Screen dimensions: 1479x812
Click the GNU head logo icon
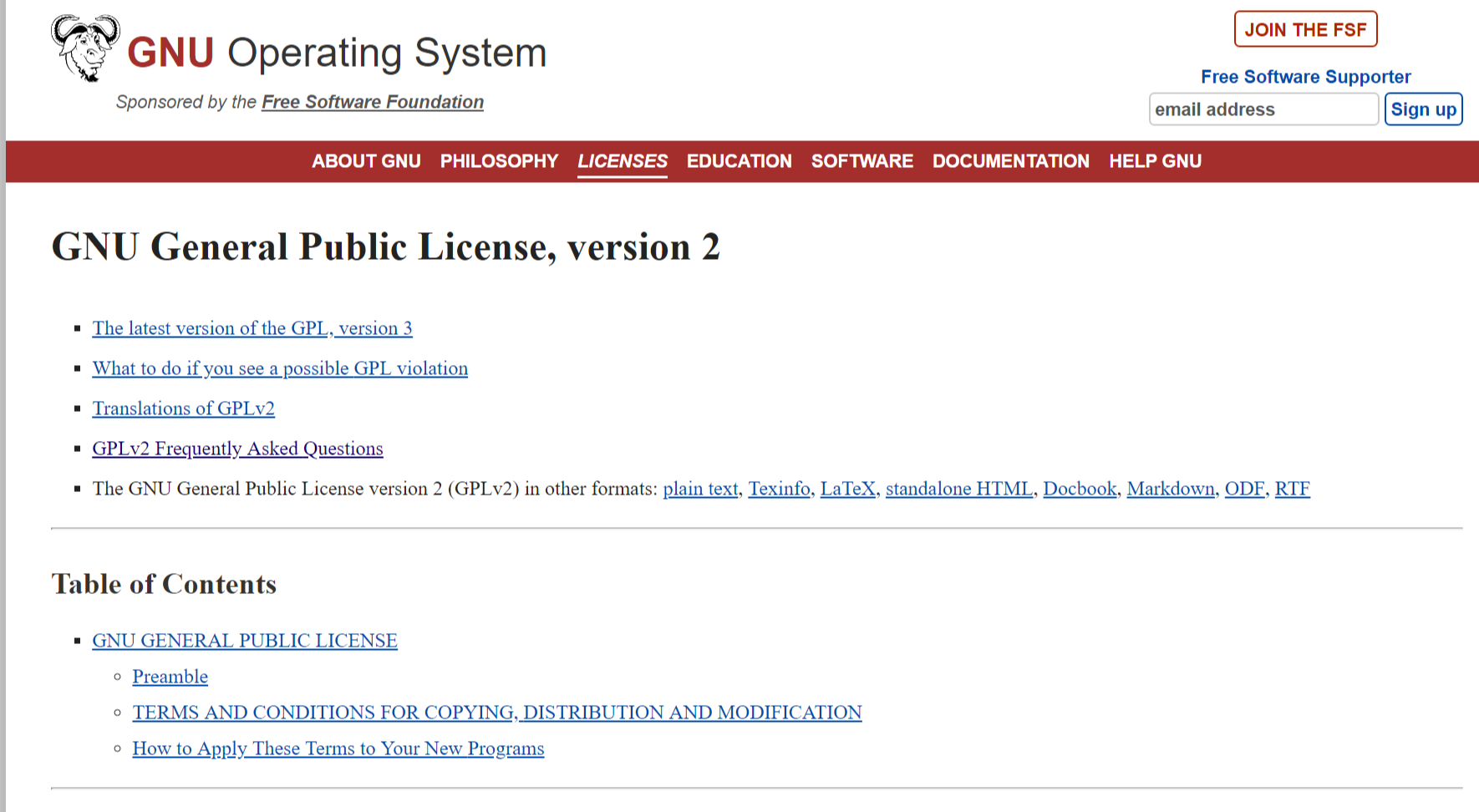(x=85, y=48)
